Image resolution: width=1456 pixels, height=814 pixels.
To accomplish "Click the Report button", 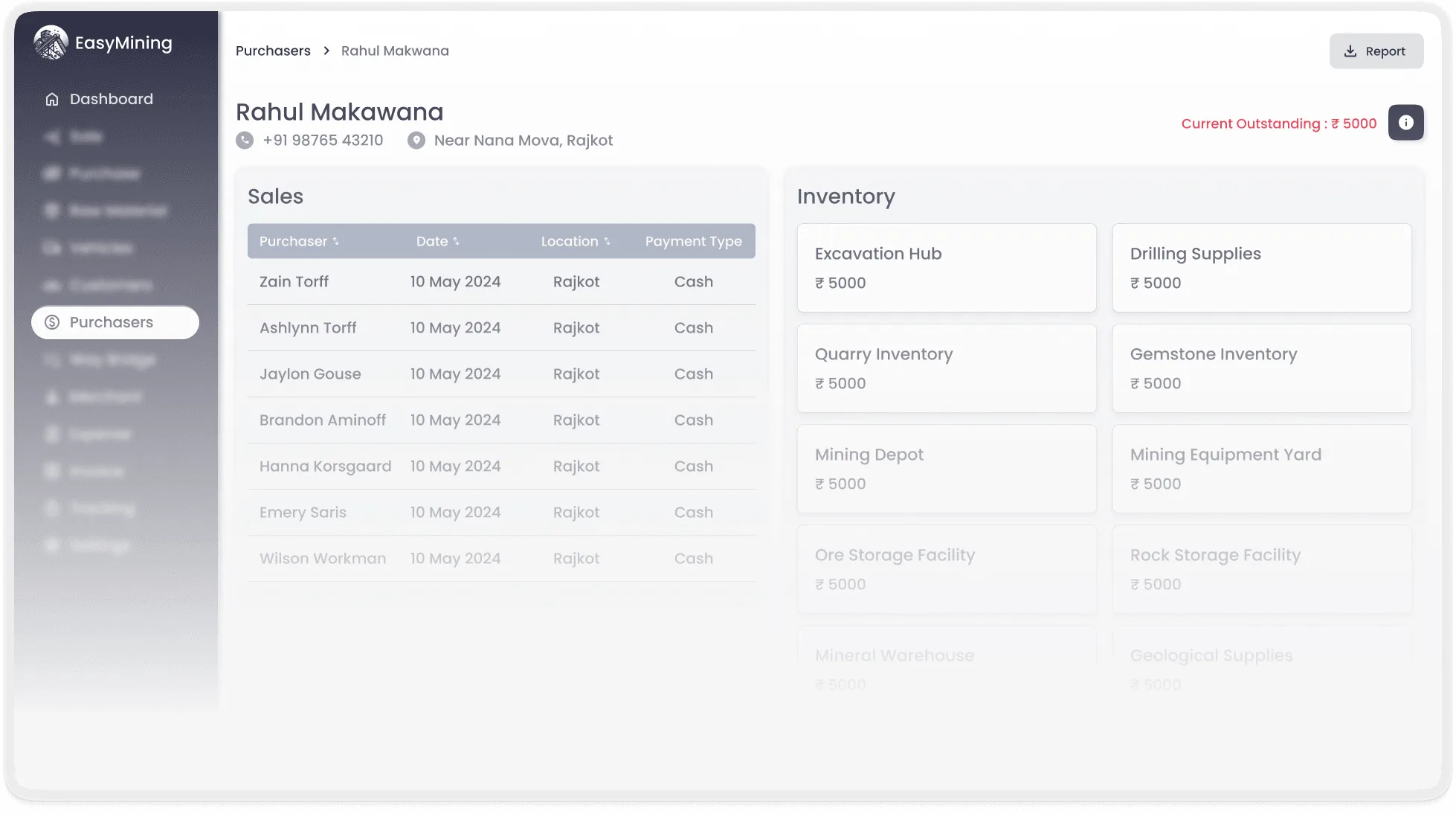I will 1376,51.
